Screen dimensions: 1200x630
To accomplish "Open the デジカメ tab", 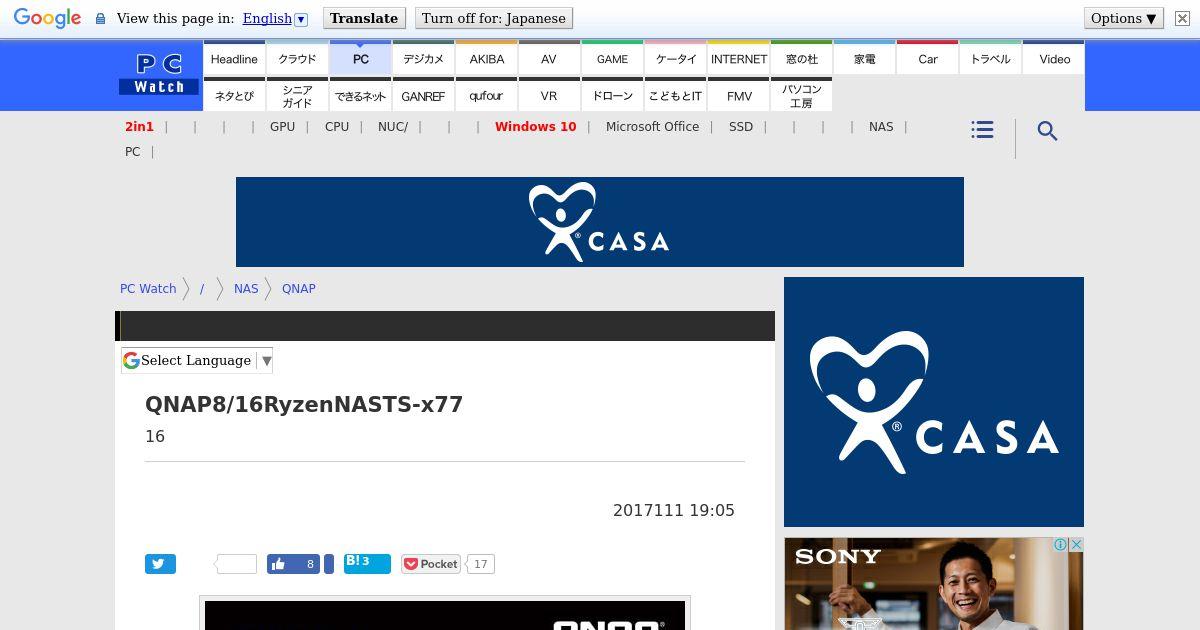I will point(423,59).
